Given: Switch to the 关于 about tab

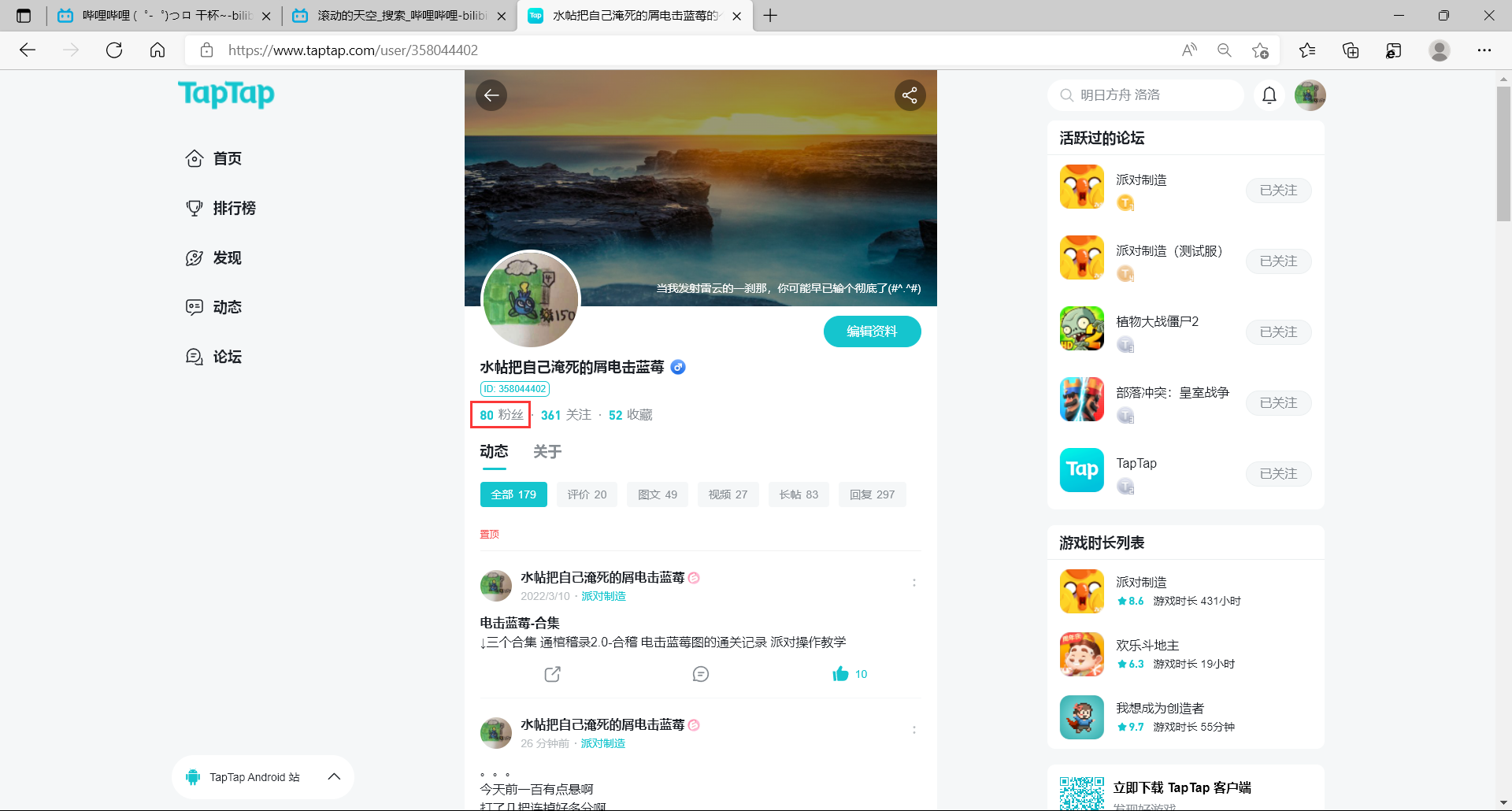Looking at the screenshot, I should [547, 452].
